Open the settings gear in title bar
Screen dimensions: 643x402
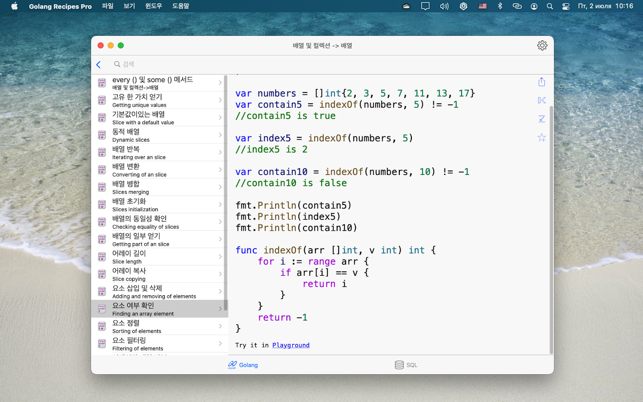[x=542, y=45]
